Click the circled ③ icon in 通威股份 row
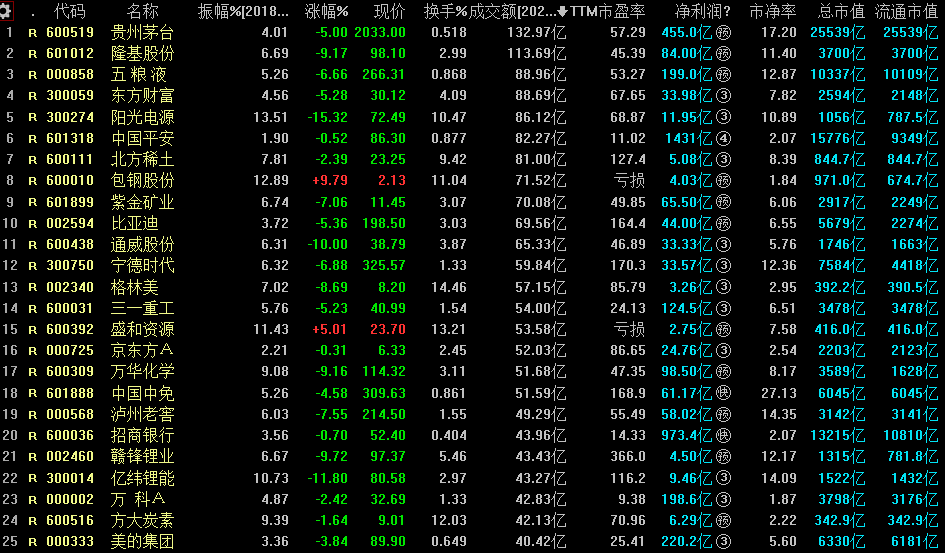 (723, 245)
